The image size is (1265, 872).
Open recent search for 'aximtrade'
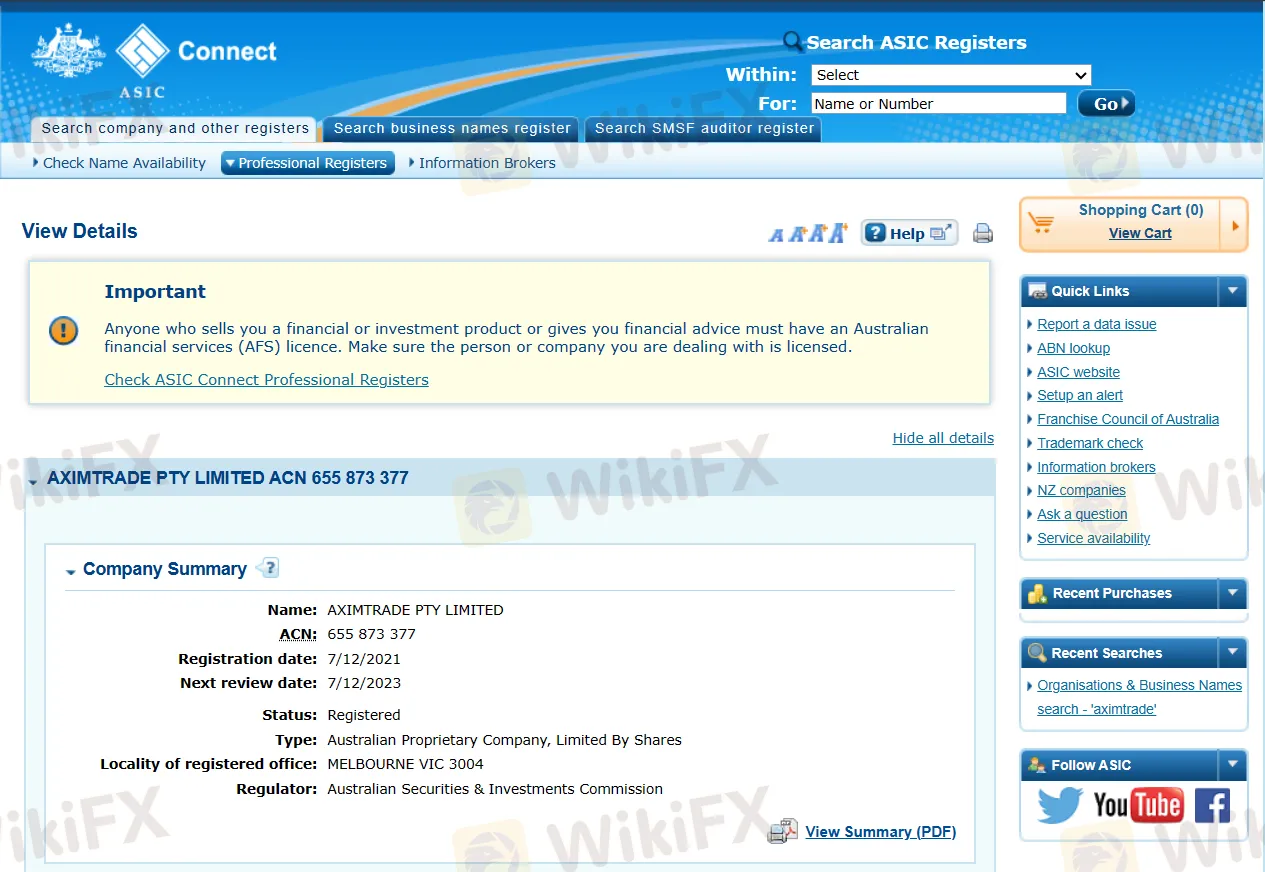click(x=1139, y=697)
